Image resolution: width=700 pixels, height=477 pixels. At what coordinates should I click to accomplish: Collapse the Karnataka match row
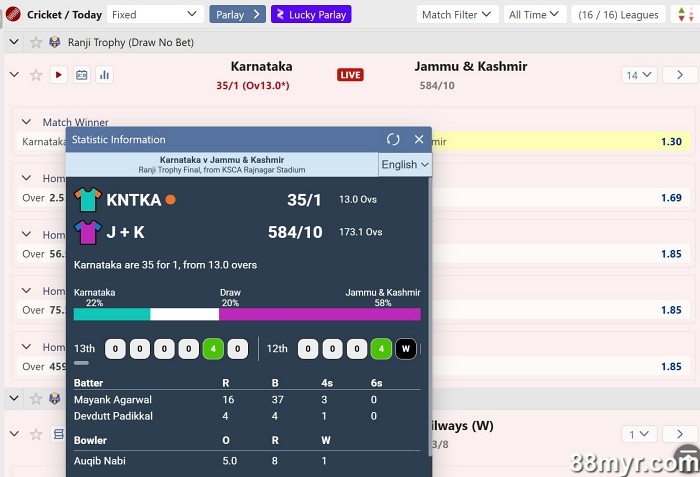14,75
